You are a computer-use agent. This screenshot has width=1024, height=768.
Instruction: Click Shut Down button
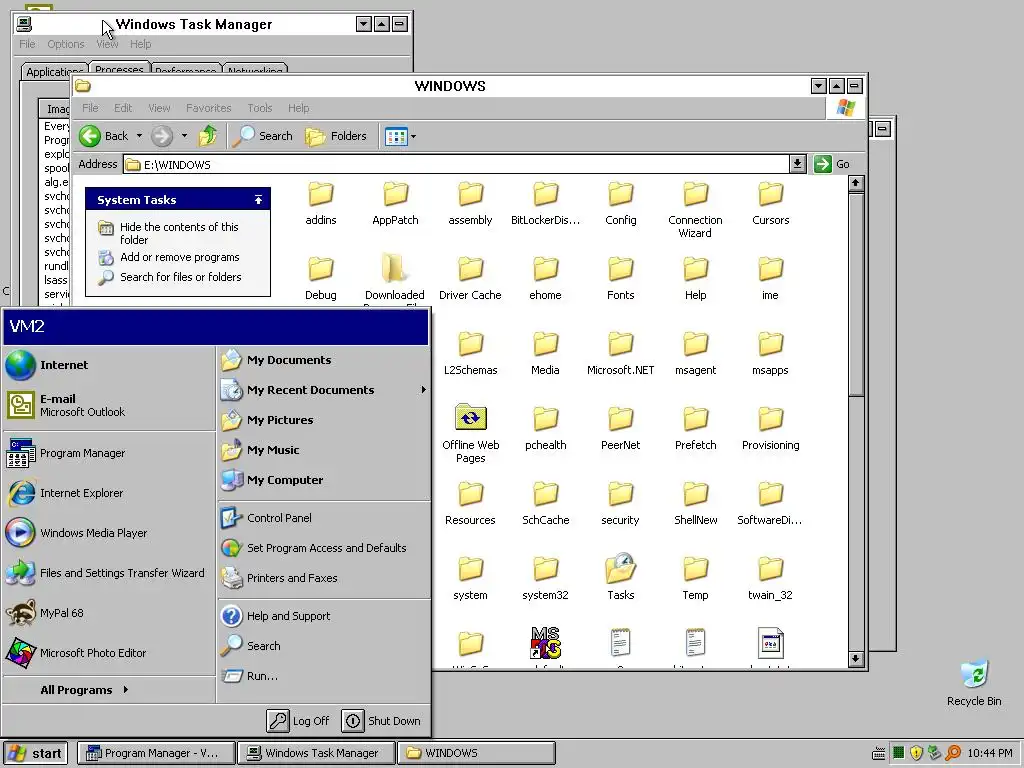coord(381,721)
